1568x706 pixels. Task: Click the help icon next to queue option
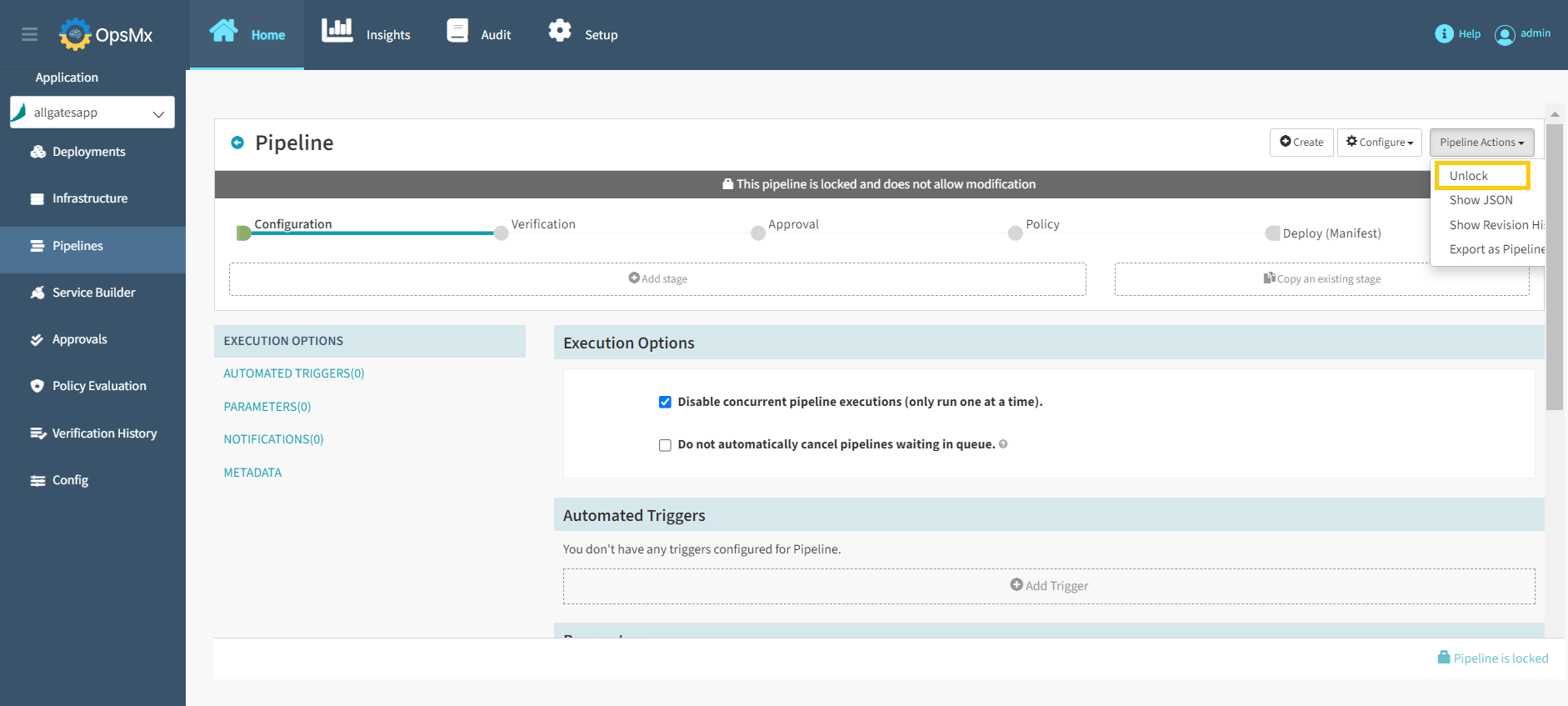click(x=1003, y=444)
